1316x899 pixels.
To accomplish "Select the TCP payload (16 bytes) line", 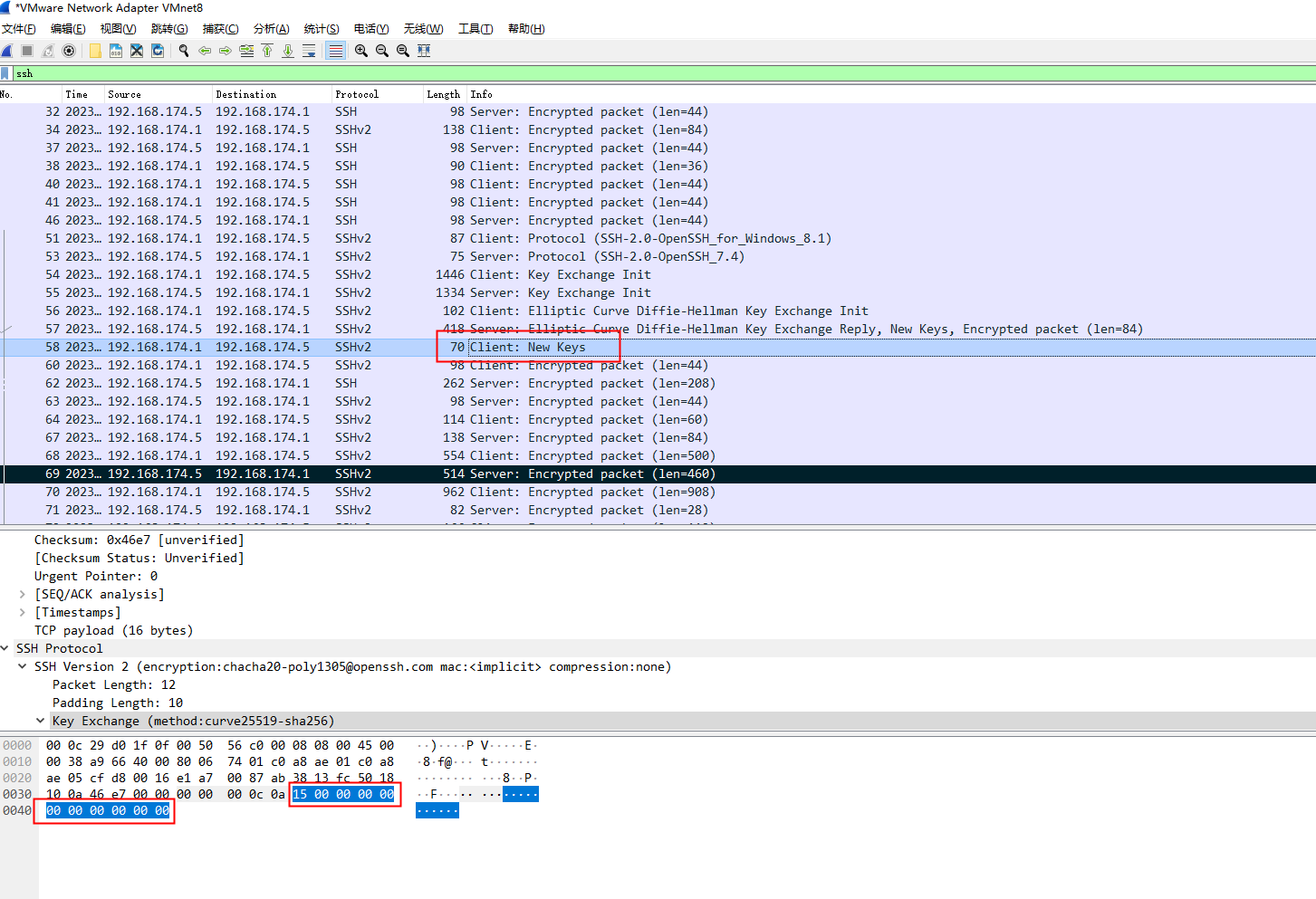I will point(113,631).
